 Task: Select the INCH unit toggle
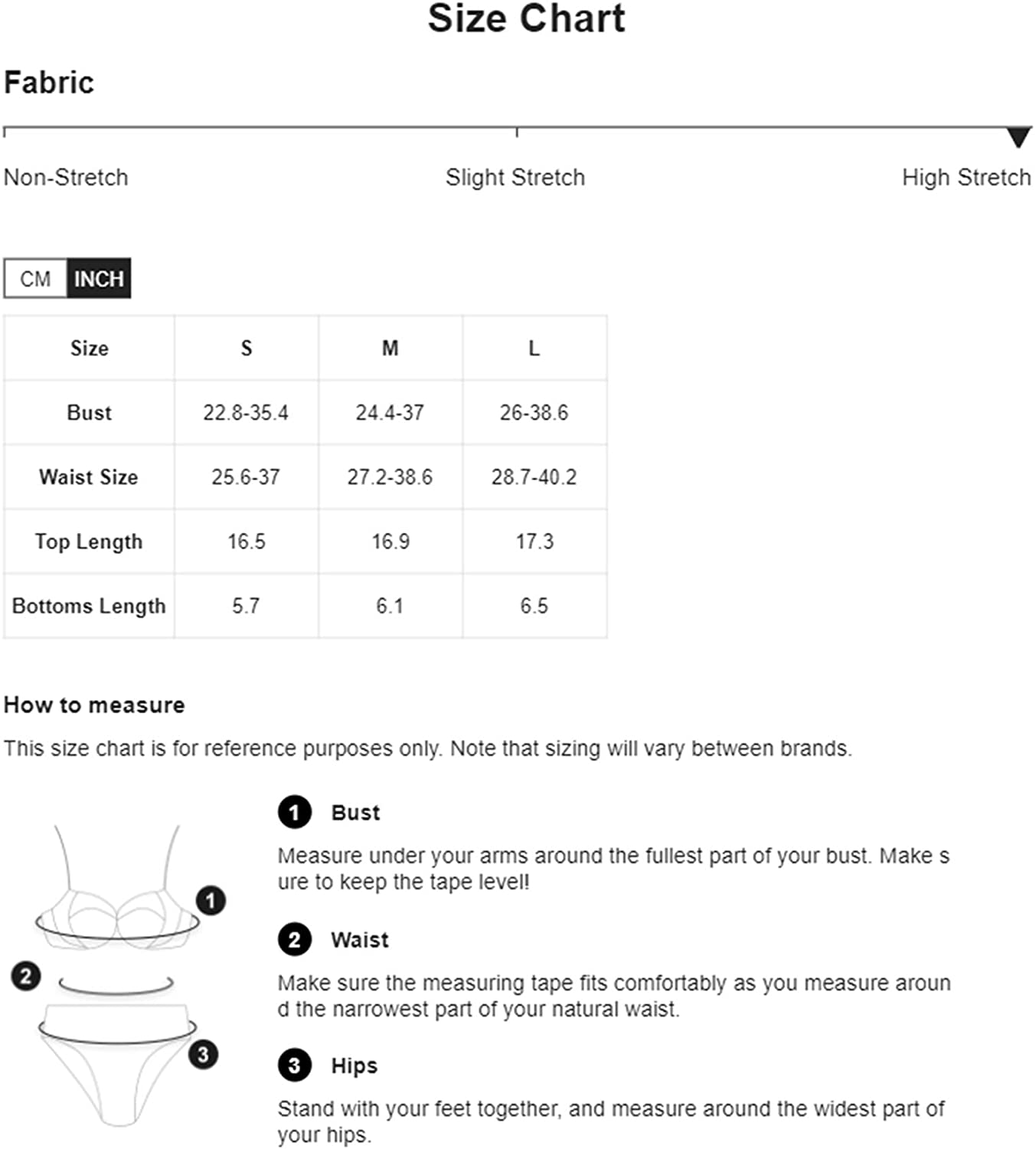pyautogui.click(x=99, y=279)
